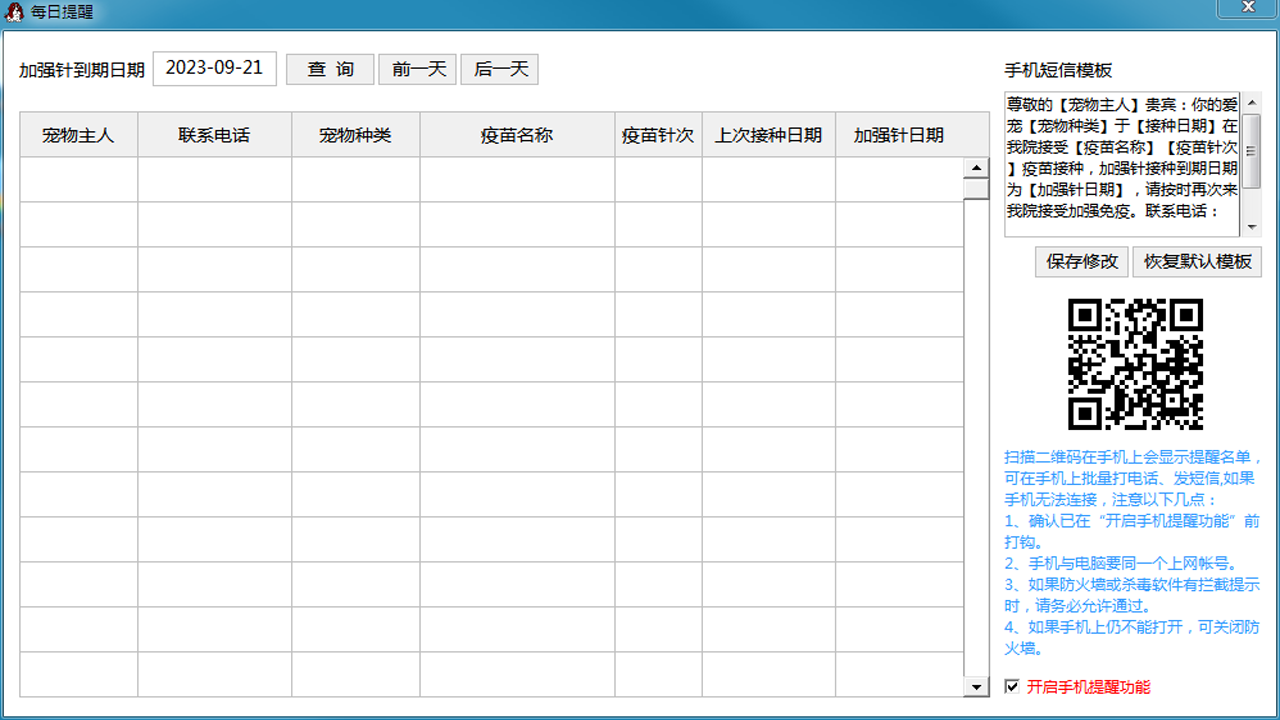Click the 联系电话 column header

click(213, 134)
